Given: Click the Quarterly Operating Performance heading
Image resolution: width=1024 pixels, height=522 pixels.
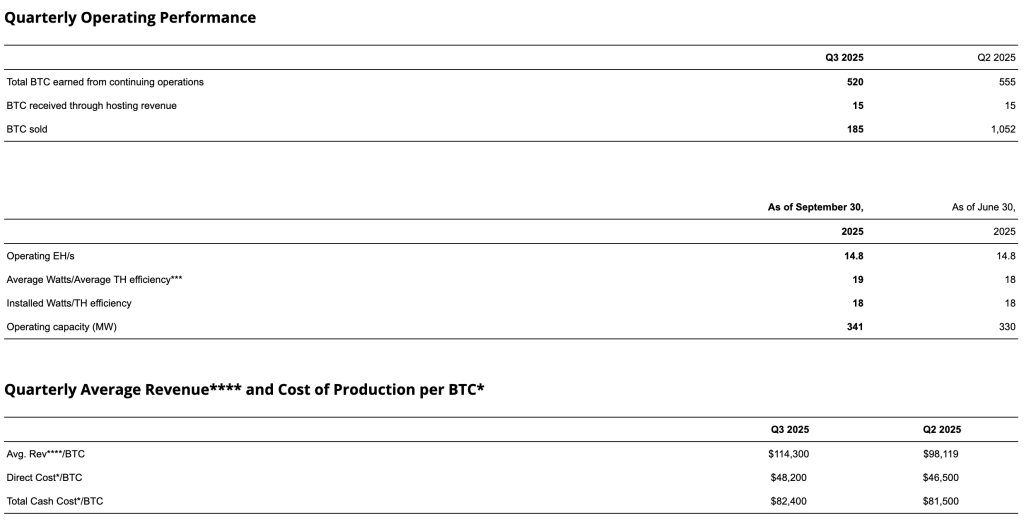Looking at the screenshot, I should (x=131, y=18).
